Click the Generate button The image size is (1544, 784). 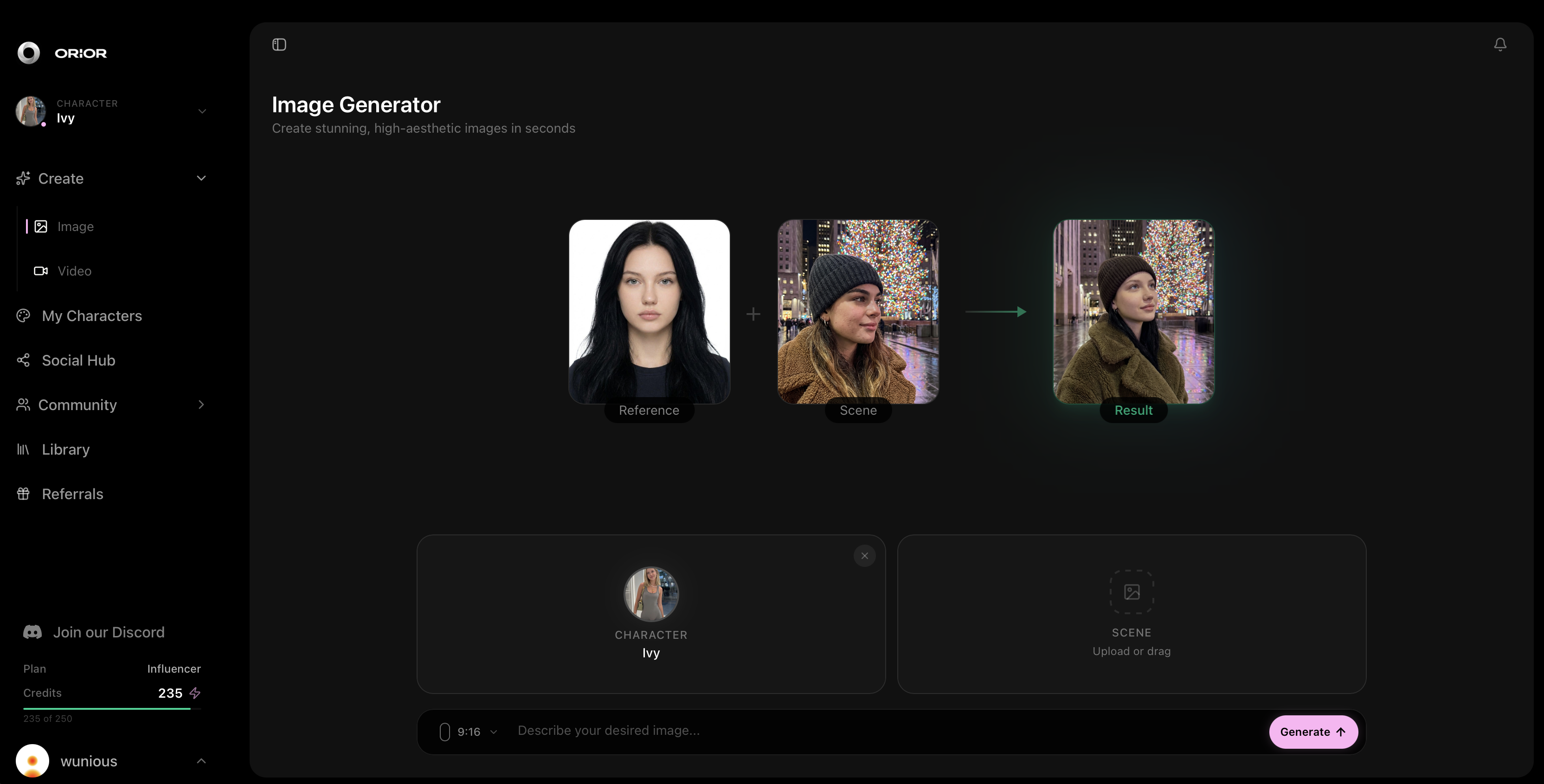[1312, 731]
